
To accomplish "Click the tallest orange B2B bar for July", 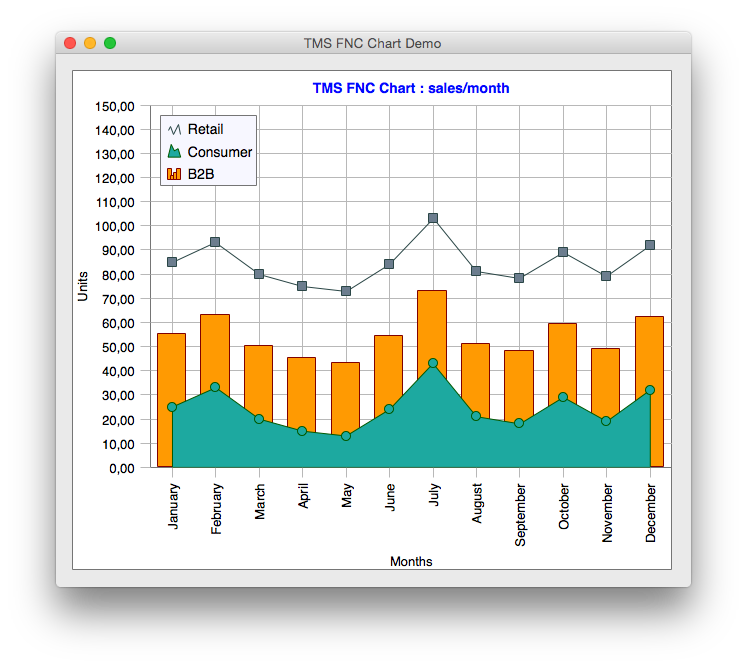I will coord(432,324).
